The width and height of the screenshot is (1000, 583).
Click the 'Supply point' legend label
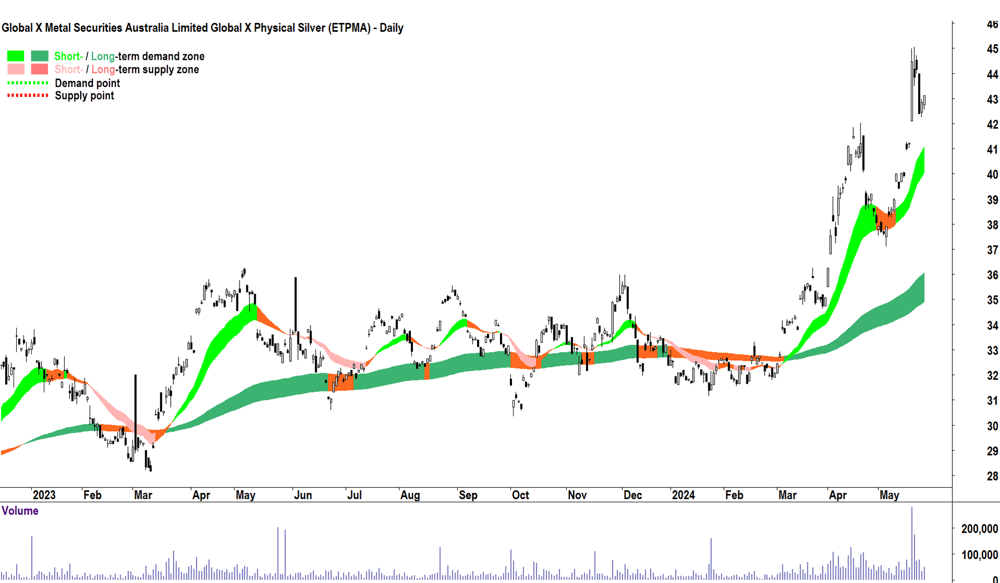[x=84, y=96]
